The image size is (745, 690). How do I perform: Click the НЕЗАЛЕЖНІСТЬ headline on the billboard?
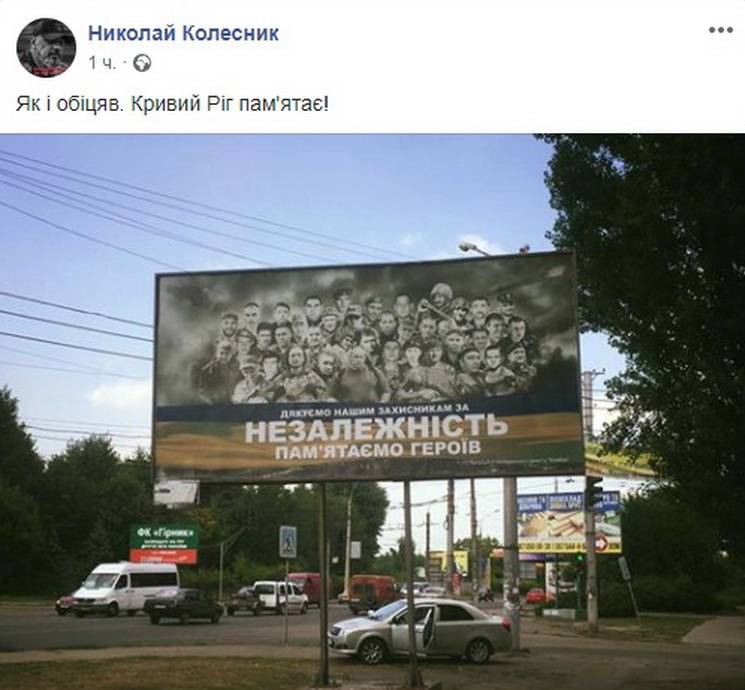(x=376, y=427)
